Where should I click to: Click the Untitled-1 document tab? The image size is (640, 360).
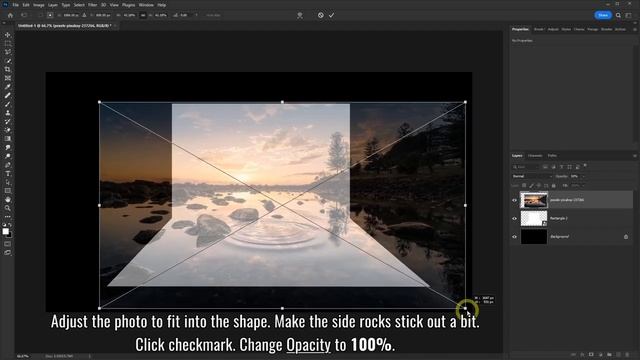coord(64,26)
